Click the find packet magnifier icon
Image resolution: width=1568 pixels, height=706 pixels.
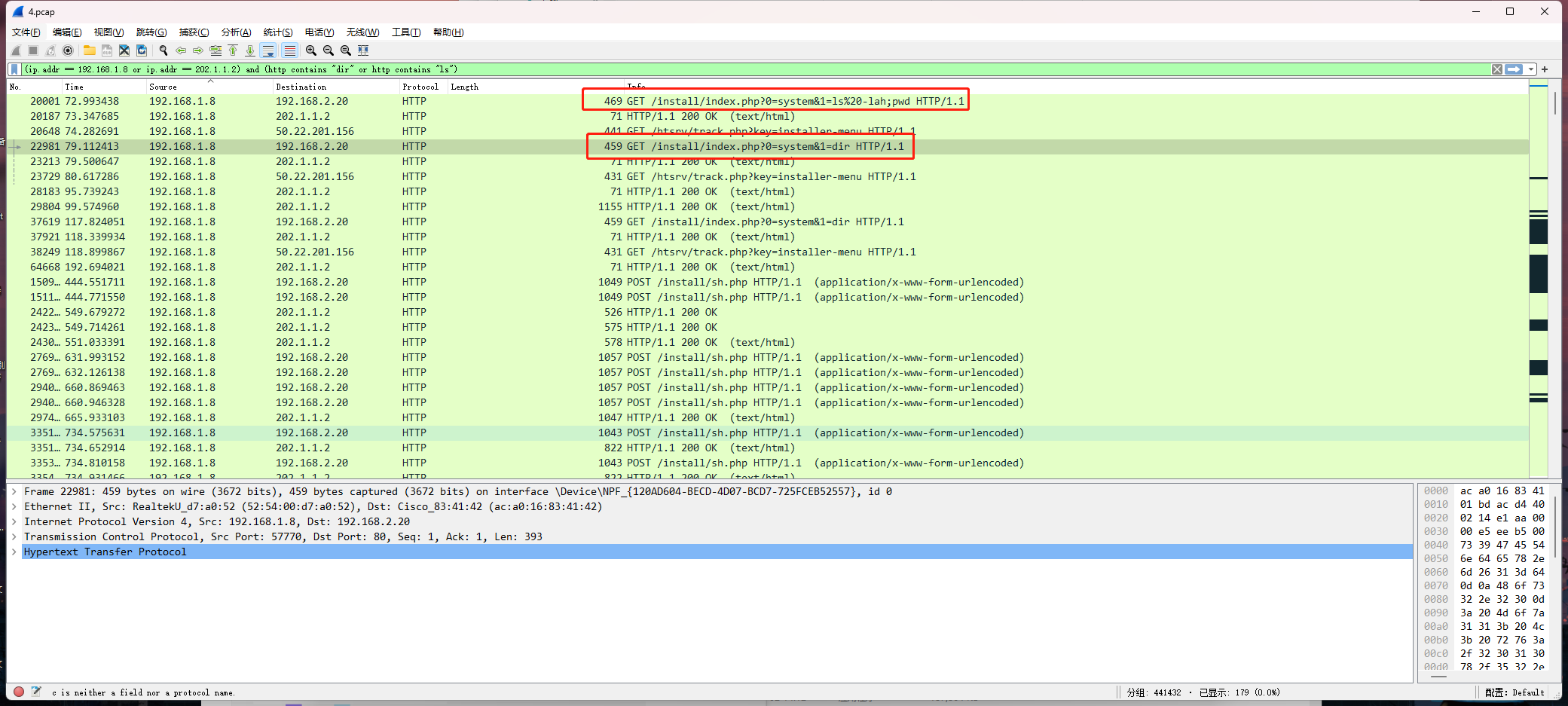tap(164, 50)
